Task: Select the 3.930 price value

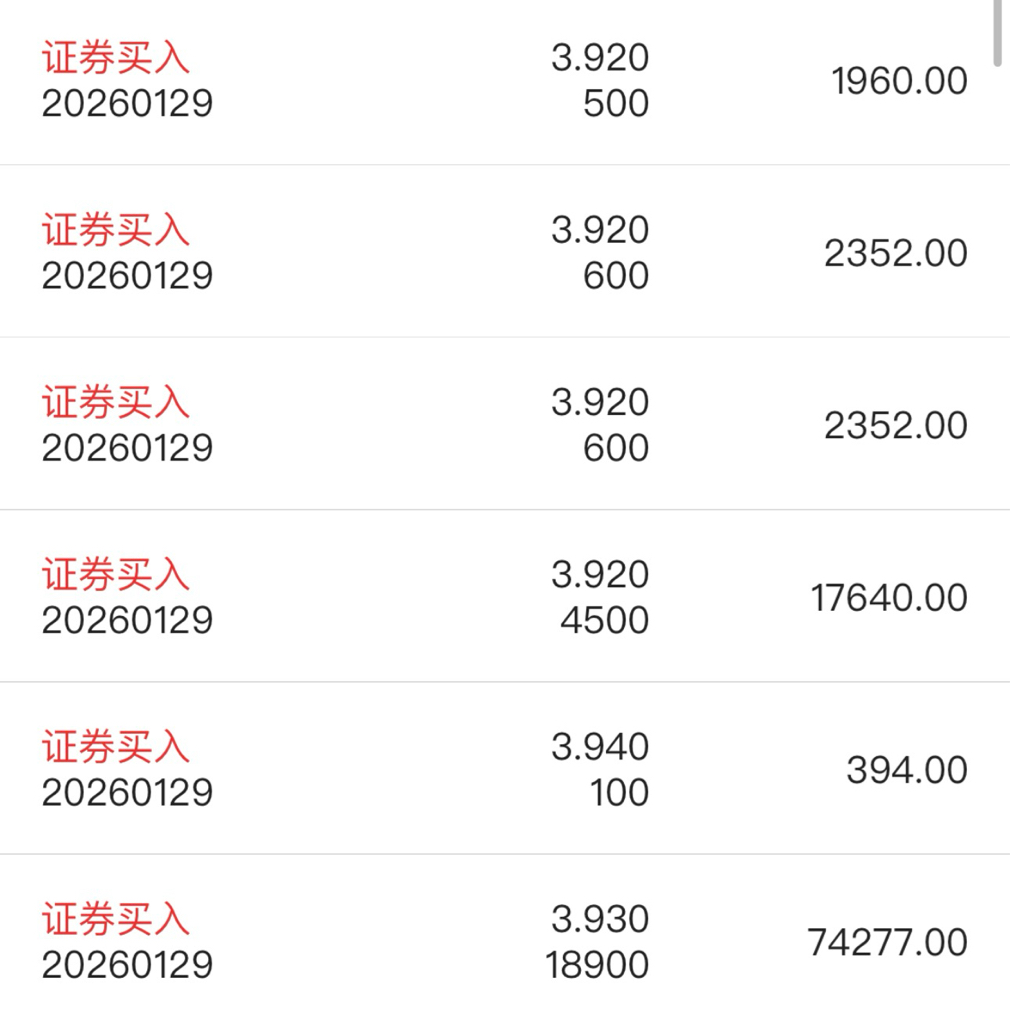Action: [600, 919]
